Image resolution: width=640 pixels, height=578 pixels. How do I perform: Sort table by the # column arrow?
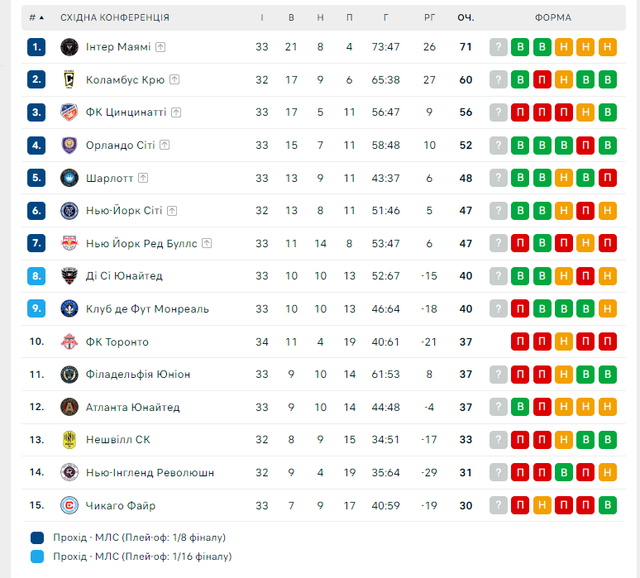[x=41, y=18]
